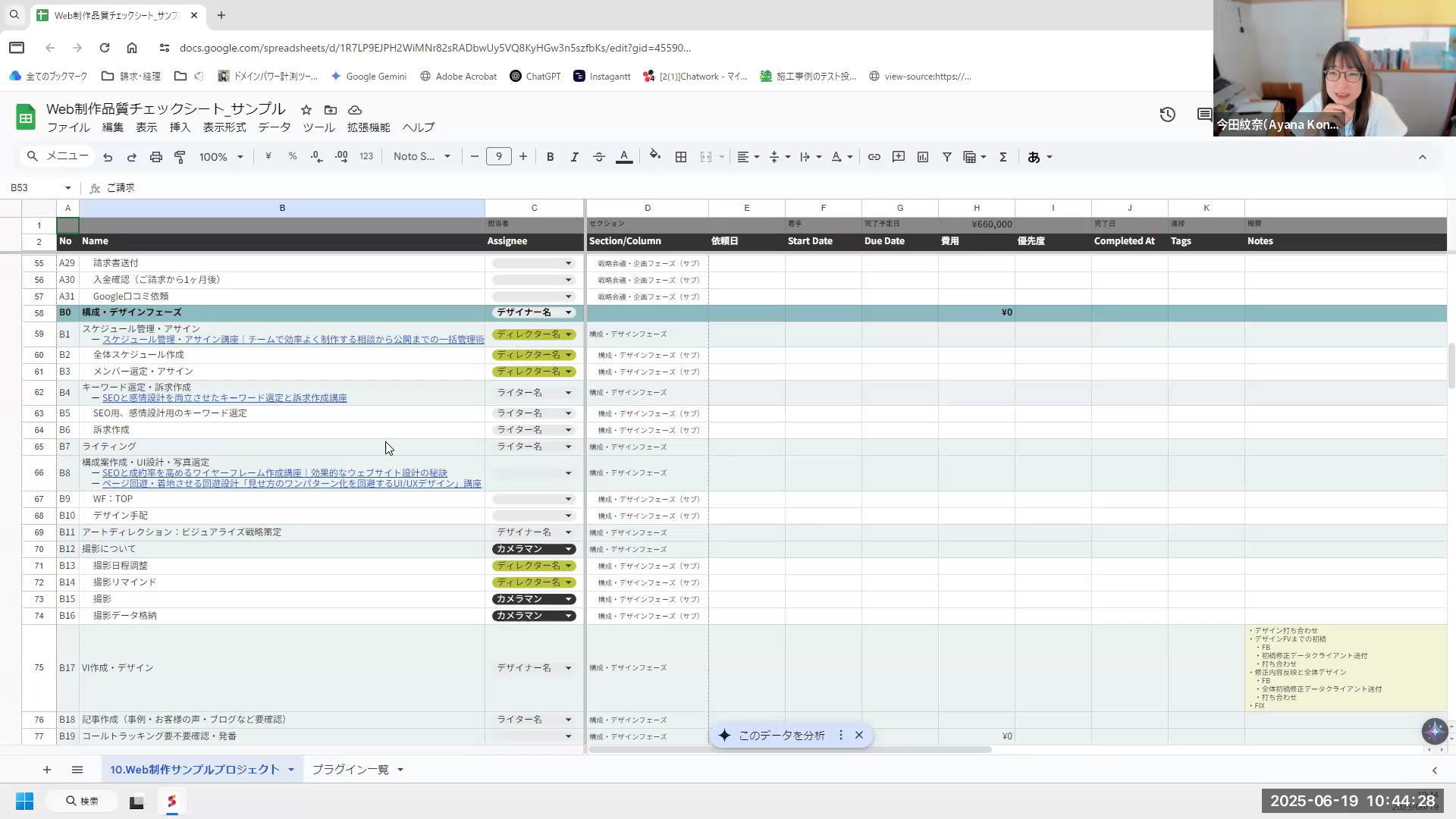Switch to プラグイン一覧 sheet tab
Viewport: 1456px width, 819px height.
click(350, 770)
